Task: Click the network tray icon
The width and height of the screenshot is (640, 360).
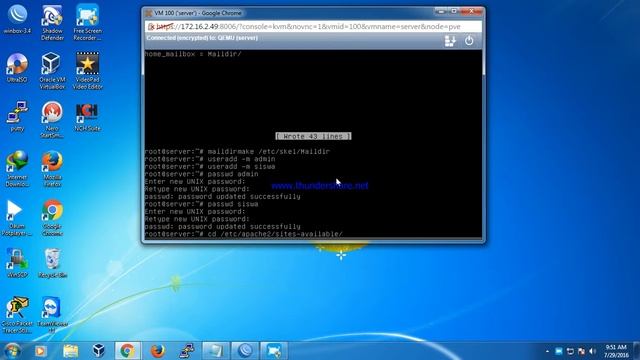Action: point(570,351)
